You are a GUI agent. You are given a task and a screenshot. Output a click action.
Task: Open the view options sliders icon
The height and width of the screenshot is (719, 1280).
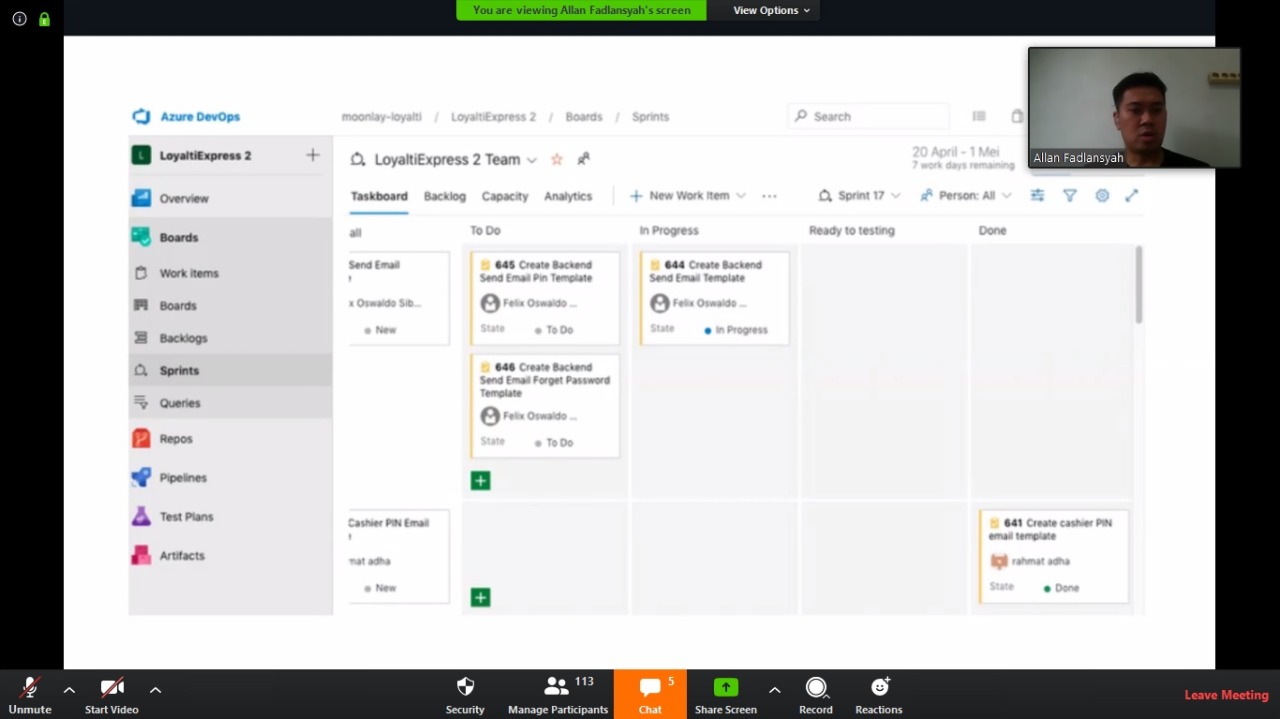pyautogui.click(x=1037, y=196)
